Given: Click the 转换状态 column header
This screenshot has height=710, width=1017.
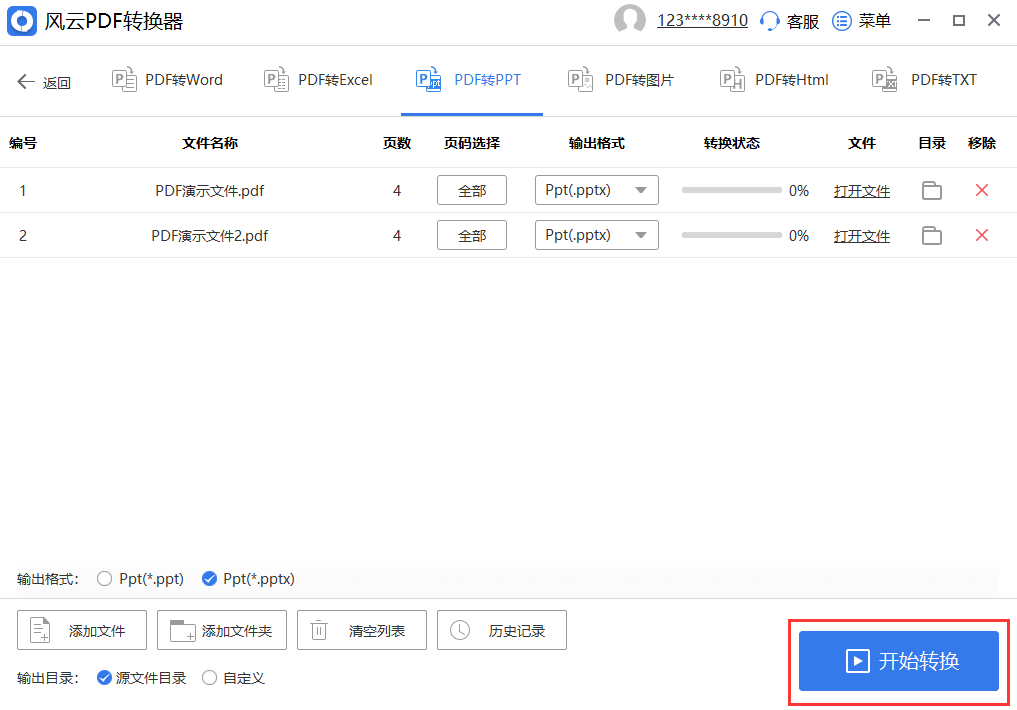Looking at the screenshot, I should [x=732, y=143].
